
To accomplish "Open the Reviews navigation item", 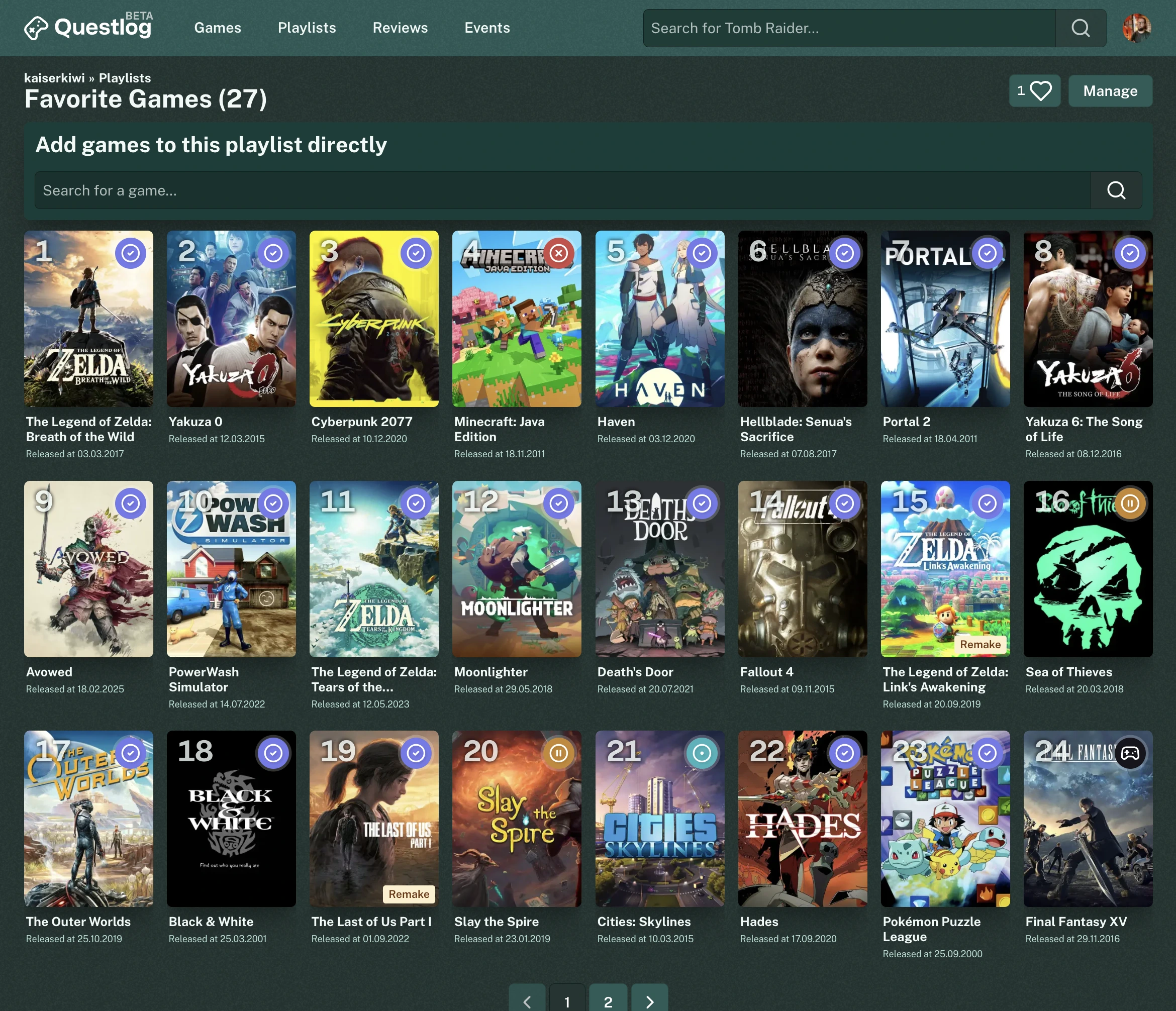I will coord(400,28).
